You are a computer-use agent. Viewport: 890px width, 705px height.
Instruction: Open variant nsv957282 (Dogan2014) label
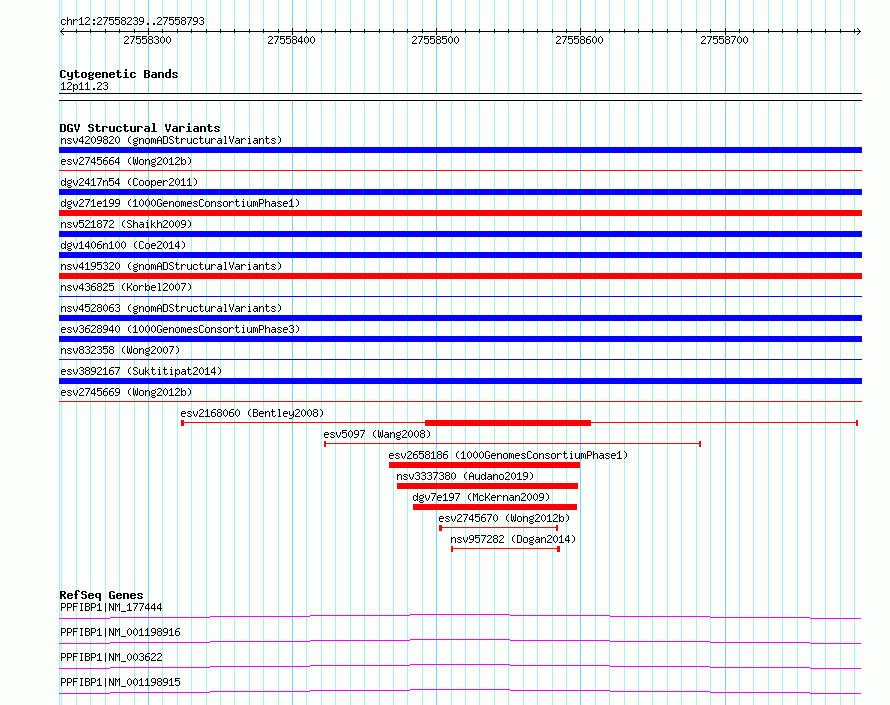tap(513, 539)
